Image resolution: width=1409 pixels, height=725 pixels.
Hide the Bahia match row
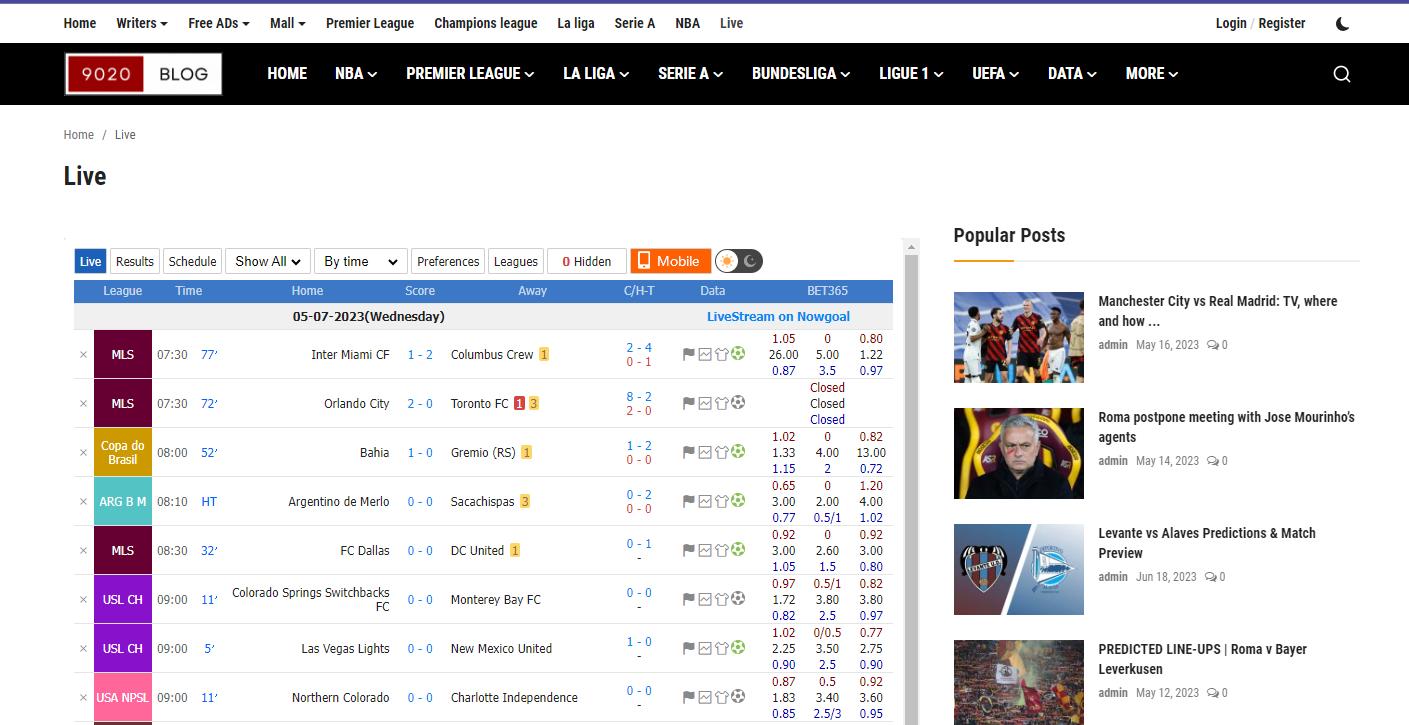83,453
